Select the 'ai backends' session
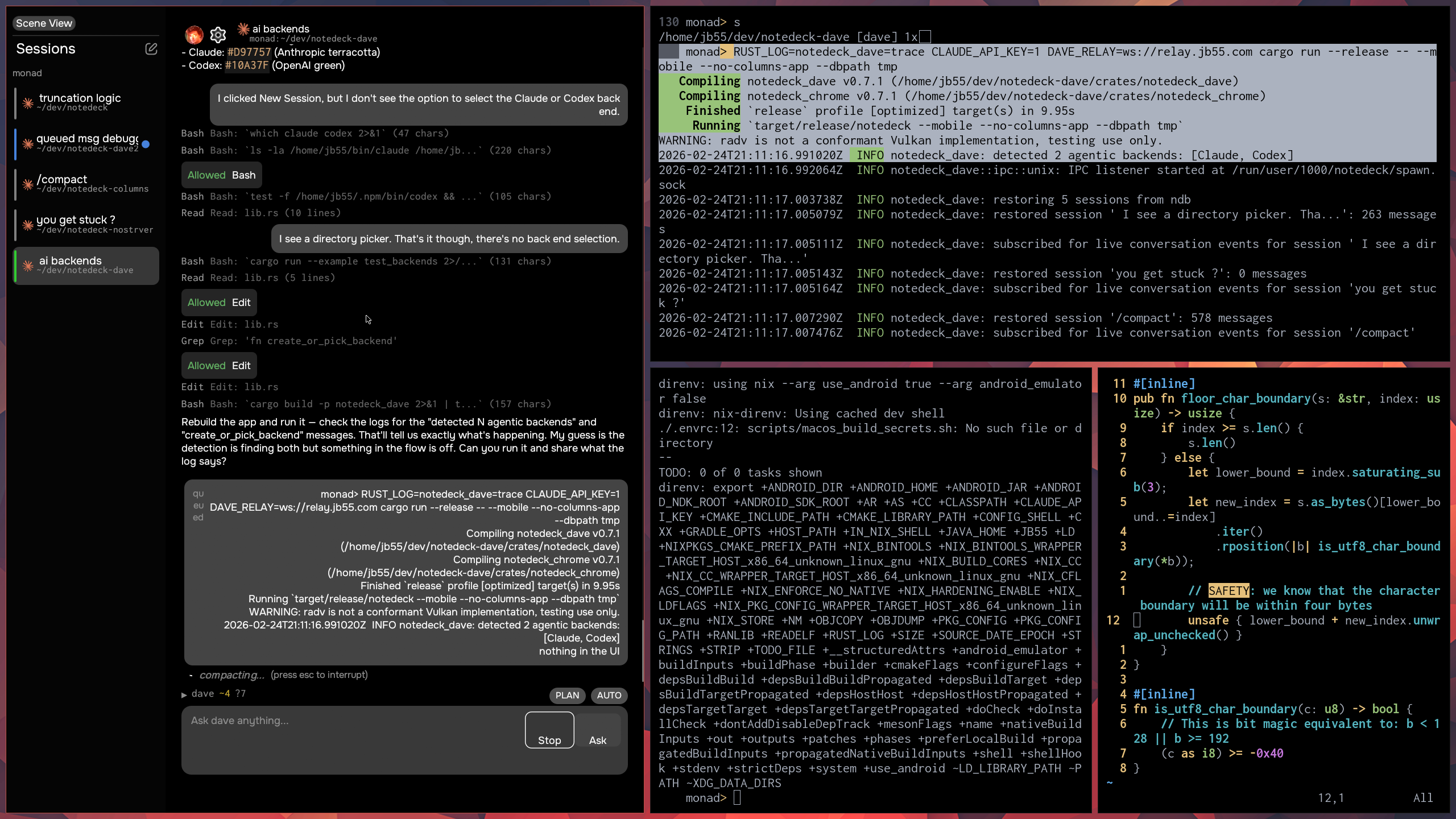The image size is (1456, 819). pos(86,265)
